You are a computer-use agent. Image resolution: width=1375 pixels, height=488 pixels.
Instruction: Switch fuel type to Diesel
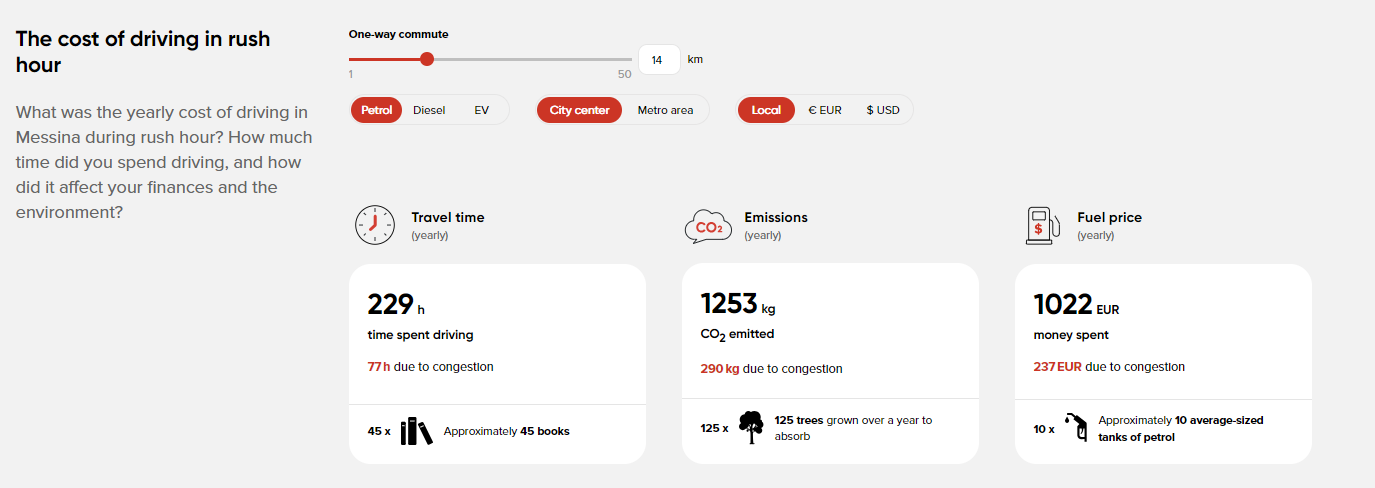coord(429,110)
